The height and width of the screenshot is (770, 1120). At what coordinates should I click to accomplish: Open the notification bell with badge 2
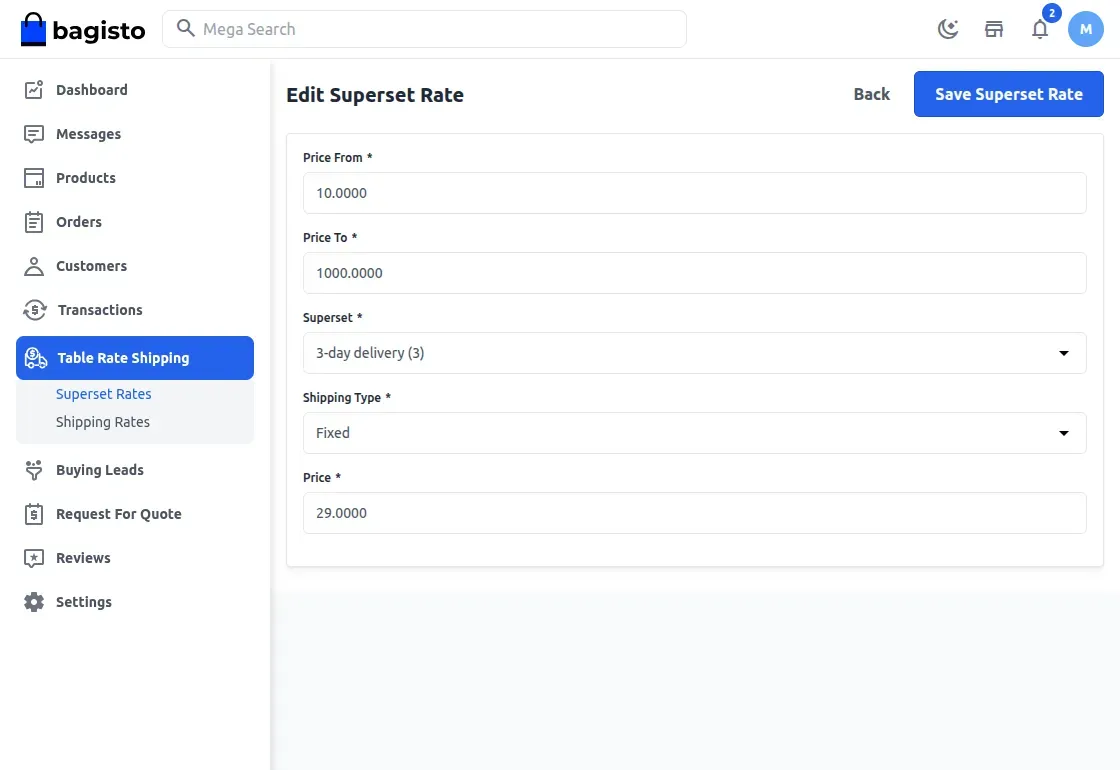tap(1040, 29)
